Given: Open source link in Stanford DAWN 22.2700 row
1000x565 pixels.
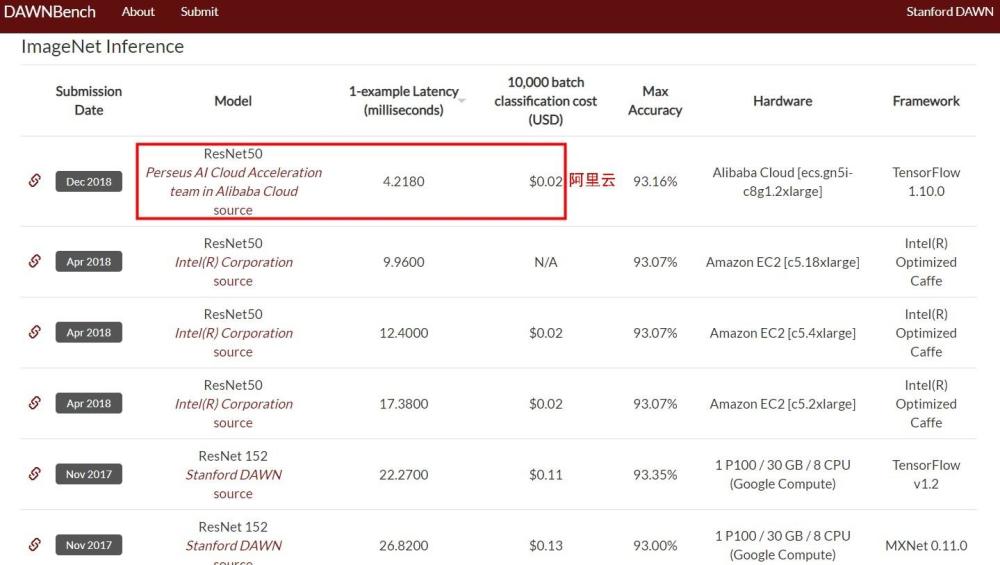Looking at the screenshot, I should click(x=233, y=494).
